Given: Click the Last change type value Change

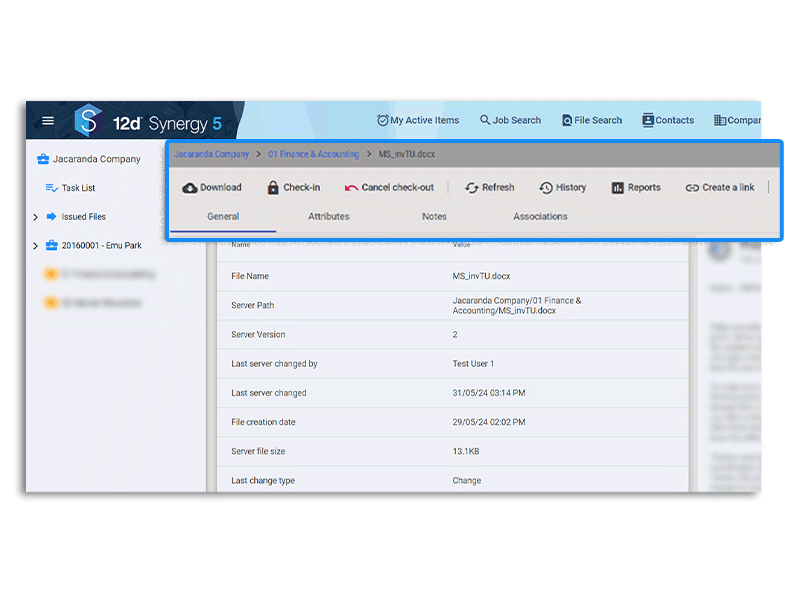Looking at the screenshot, I should pos(467,481).
